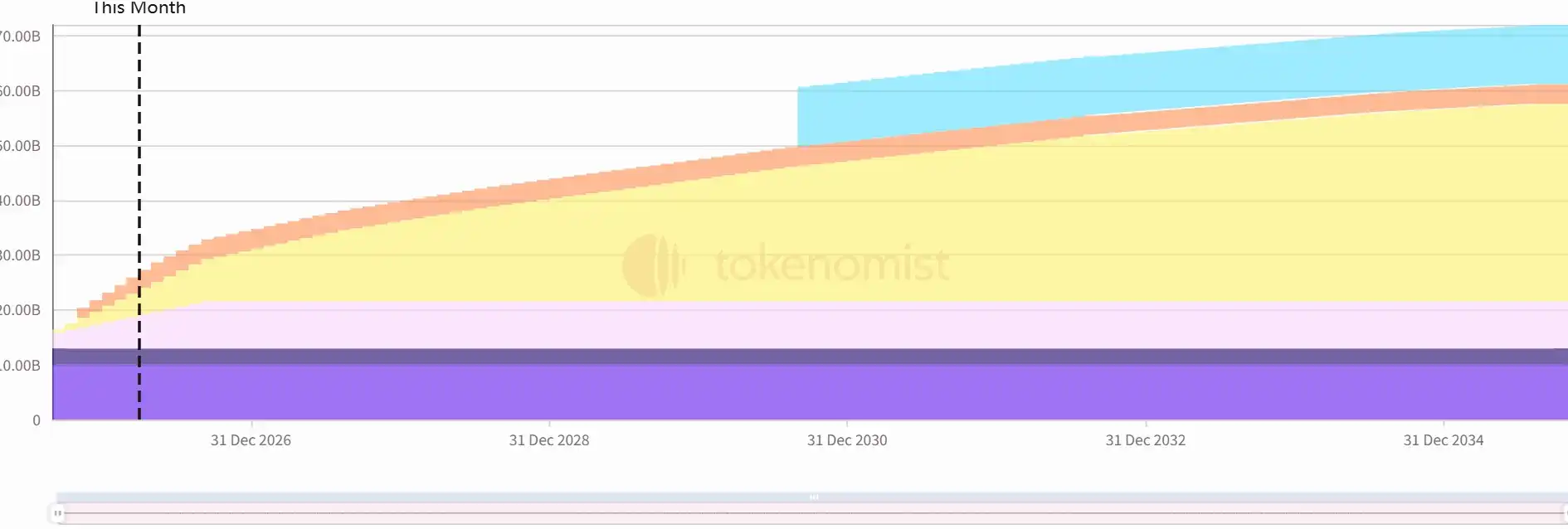The width and height of the screenshot is (1568, 529).
Task: Click the center grip of the range slider bar
Action: click(814, 497)
